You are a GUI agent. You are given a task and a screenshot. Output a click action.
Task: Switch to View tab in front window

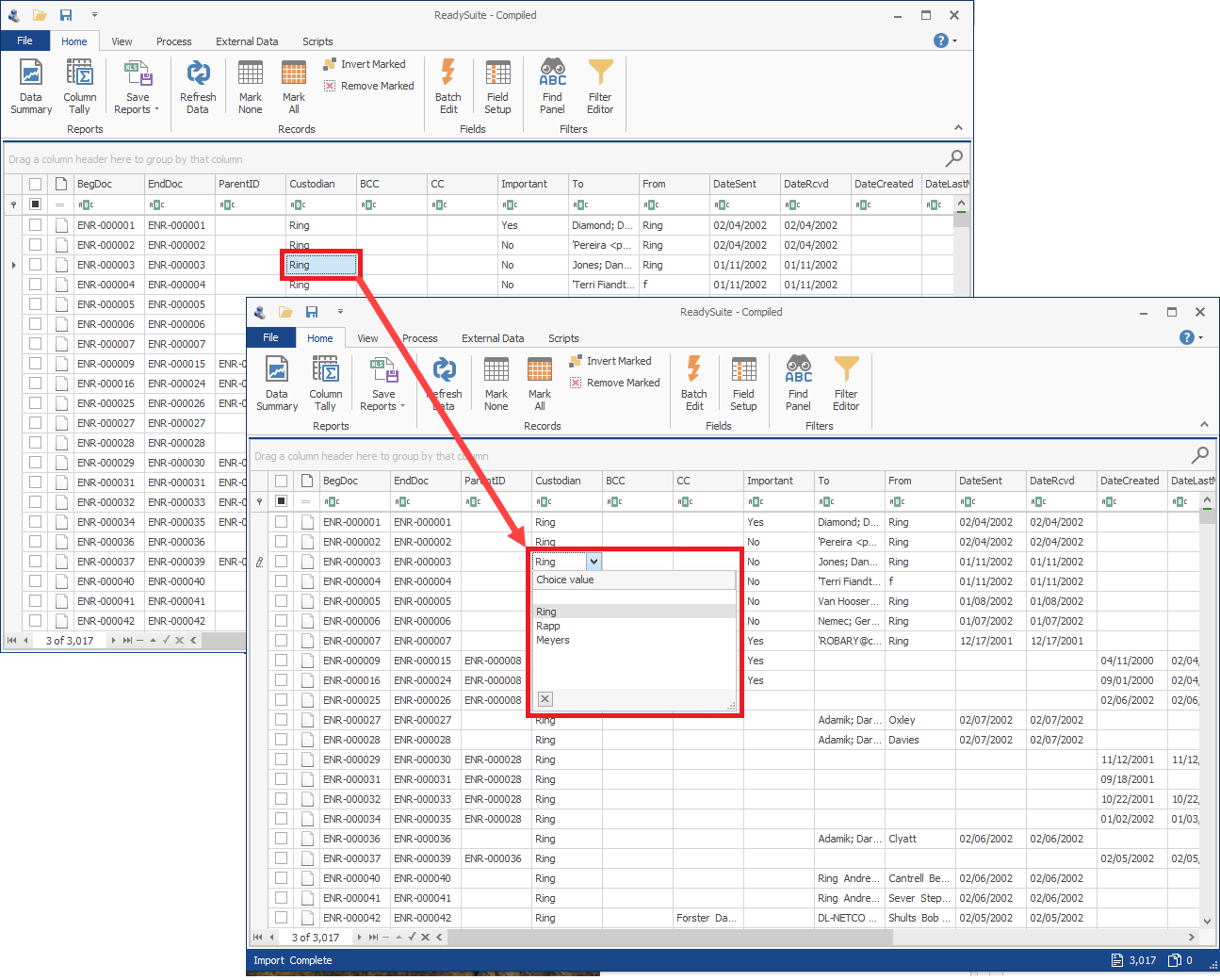367,338
